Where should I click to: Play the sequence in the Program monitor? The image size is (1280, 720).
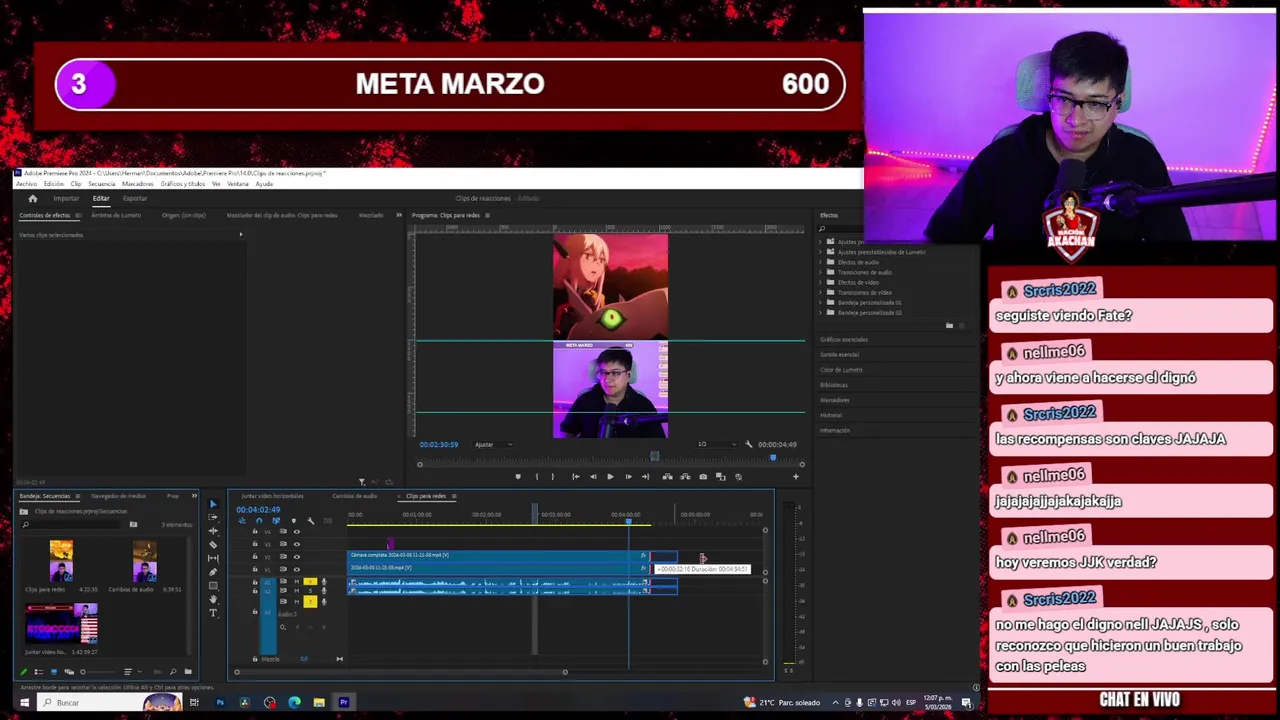(x=610, y=477)
